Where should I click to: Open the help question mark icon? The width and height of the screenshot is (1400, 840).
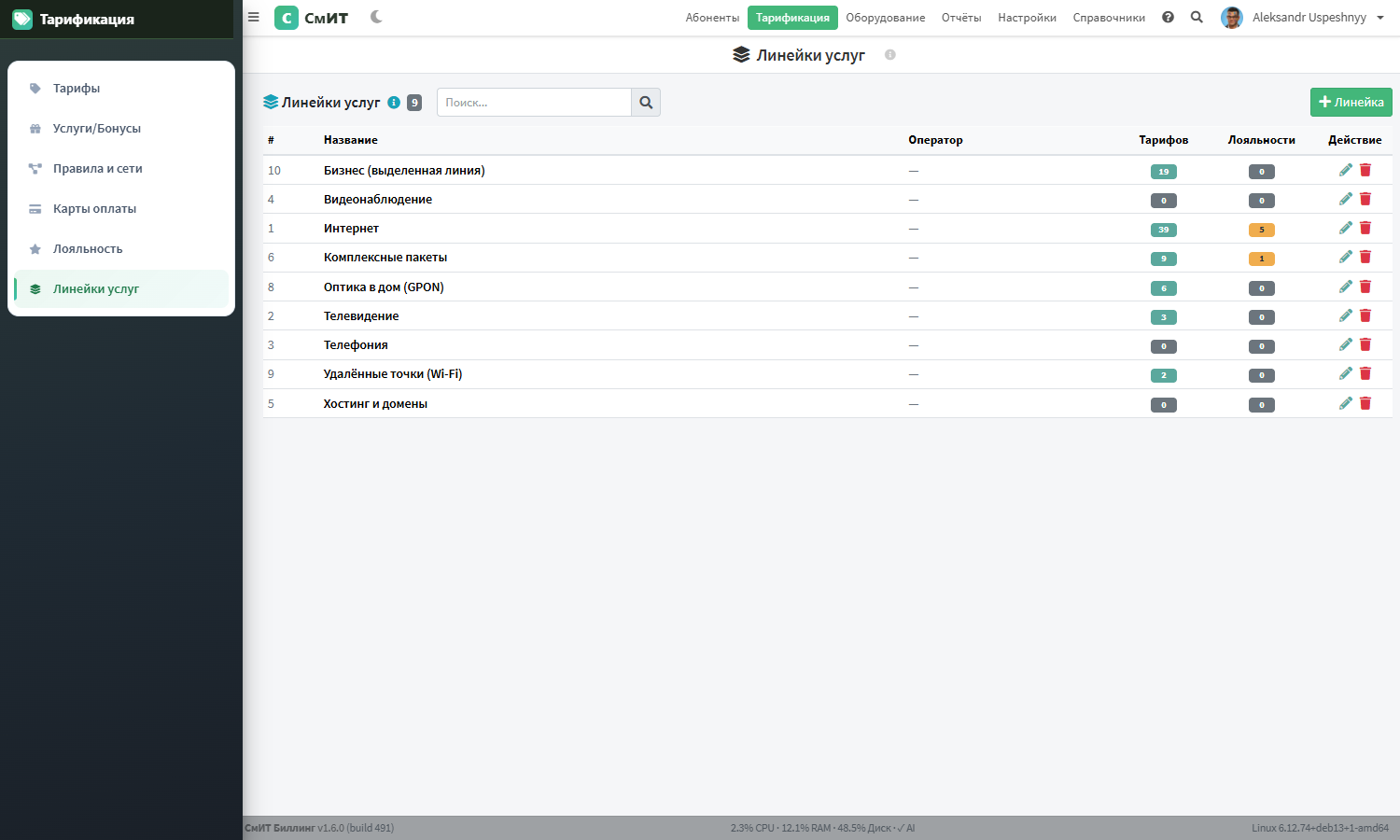point(1168,17)
